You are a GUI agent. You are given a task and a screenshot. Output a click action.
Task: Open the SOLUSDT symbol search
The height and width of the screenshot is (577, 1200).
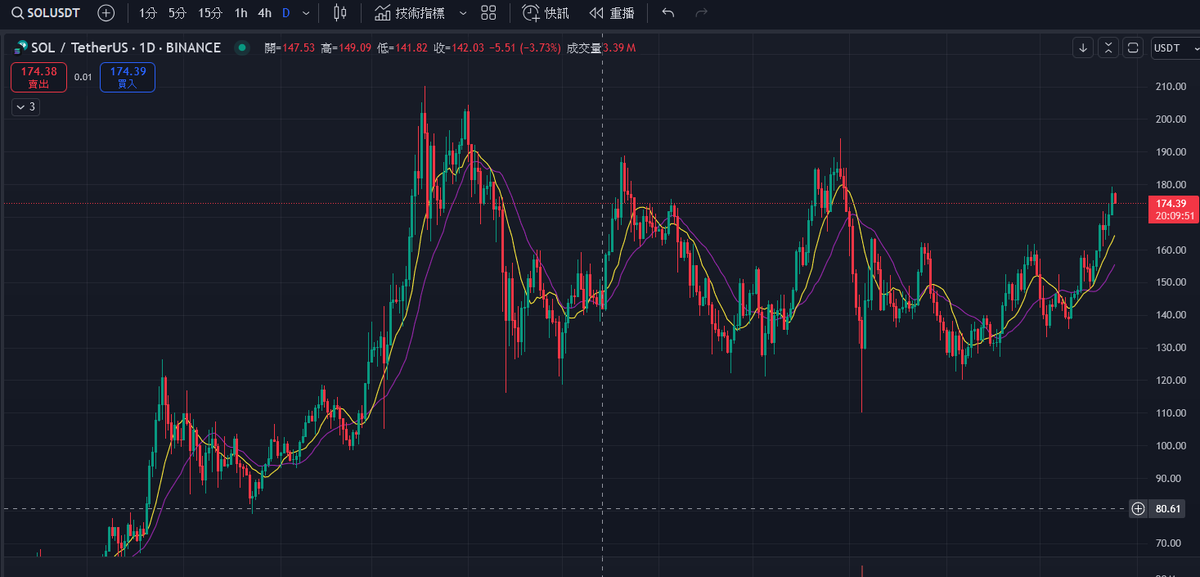click(45, 13)
